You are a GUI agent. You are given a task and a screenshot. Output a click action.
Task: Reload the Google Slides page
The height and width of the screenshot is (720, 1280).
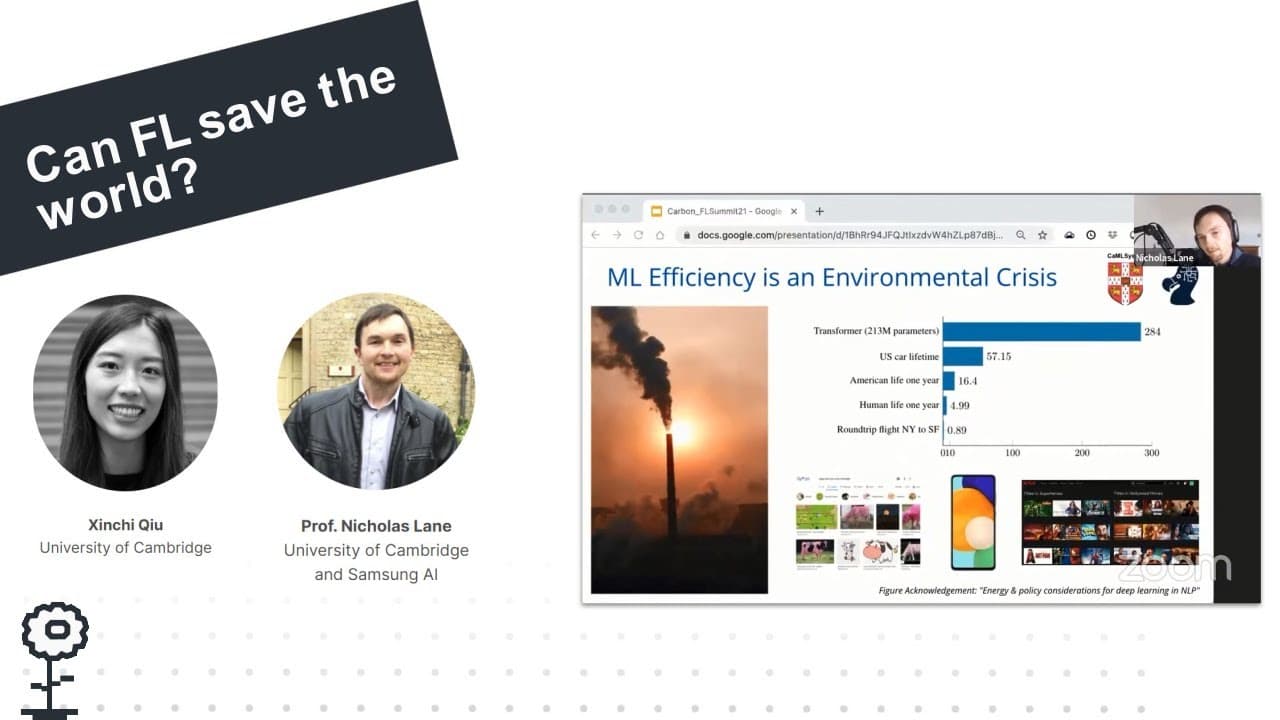click(638, 235)
